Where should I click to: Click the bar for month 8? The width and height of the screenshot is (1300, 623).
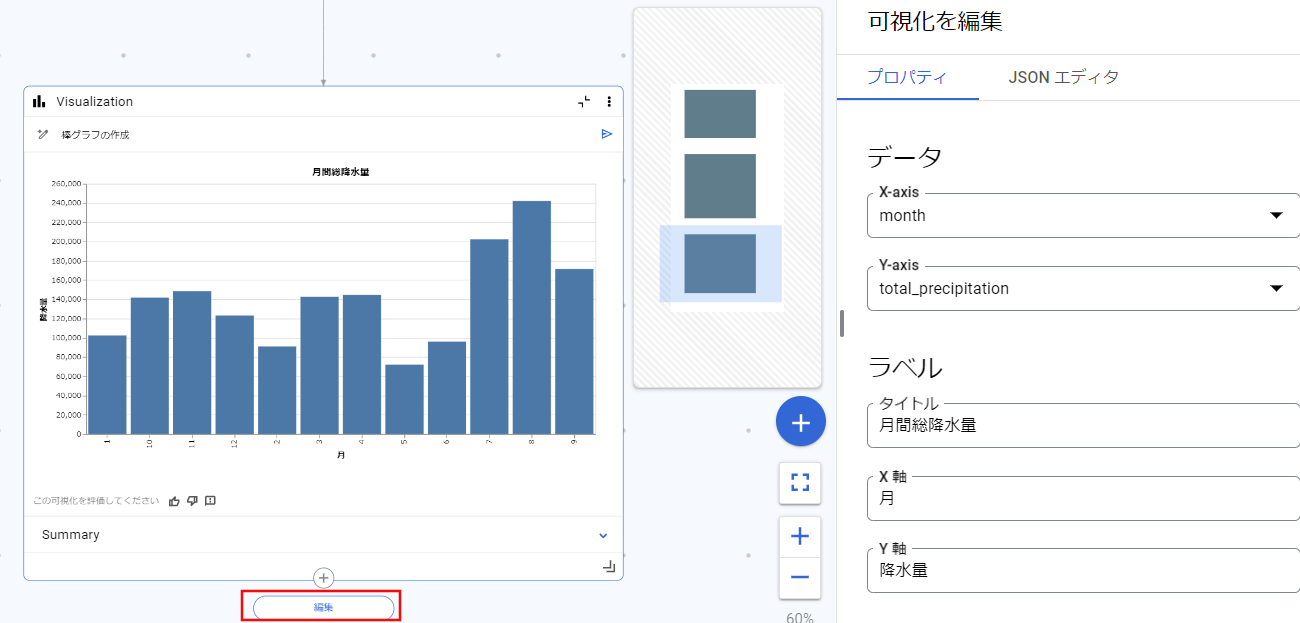pyautogui.click(x=532, y=317)
